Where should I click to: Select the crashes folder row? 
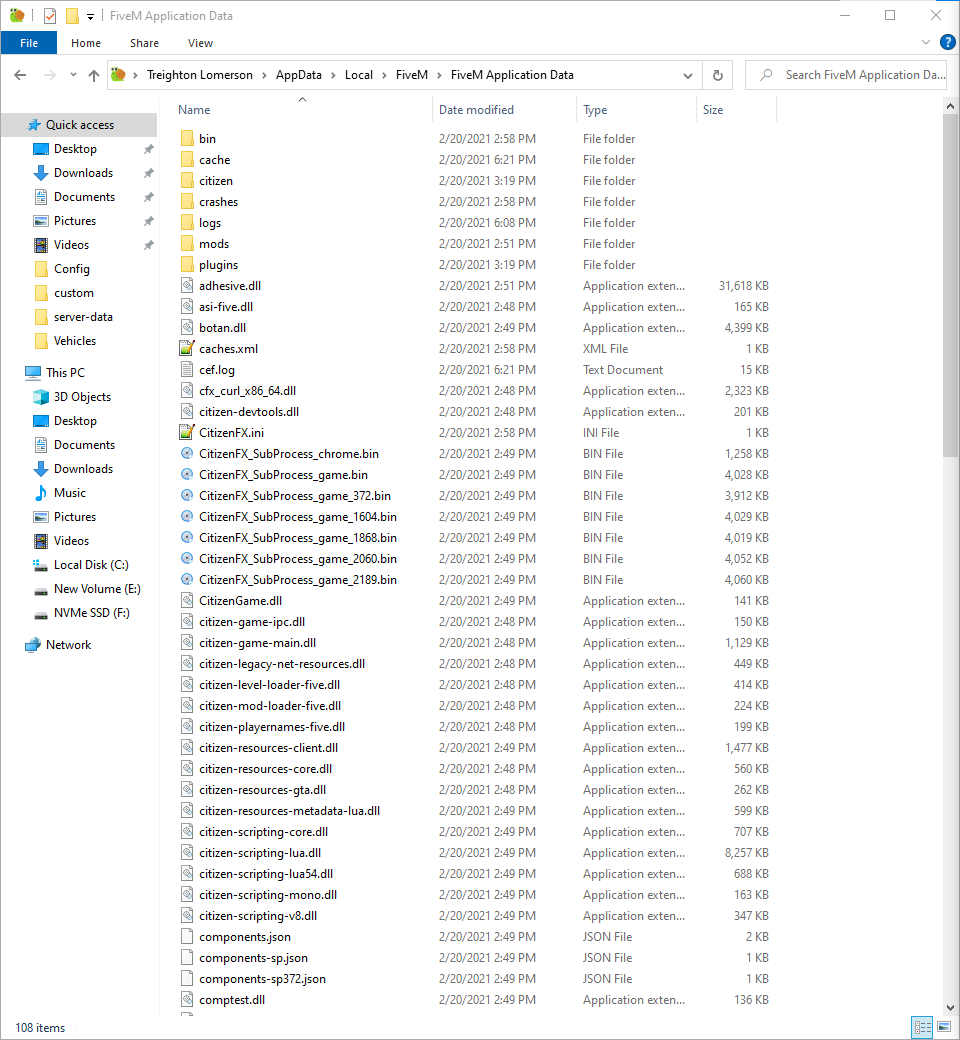pos(474,202)
